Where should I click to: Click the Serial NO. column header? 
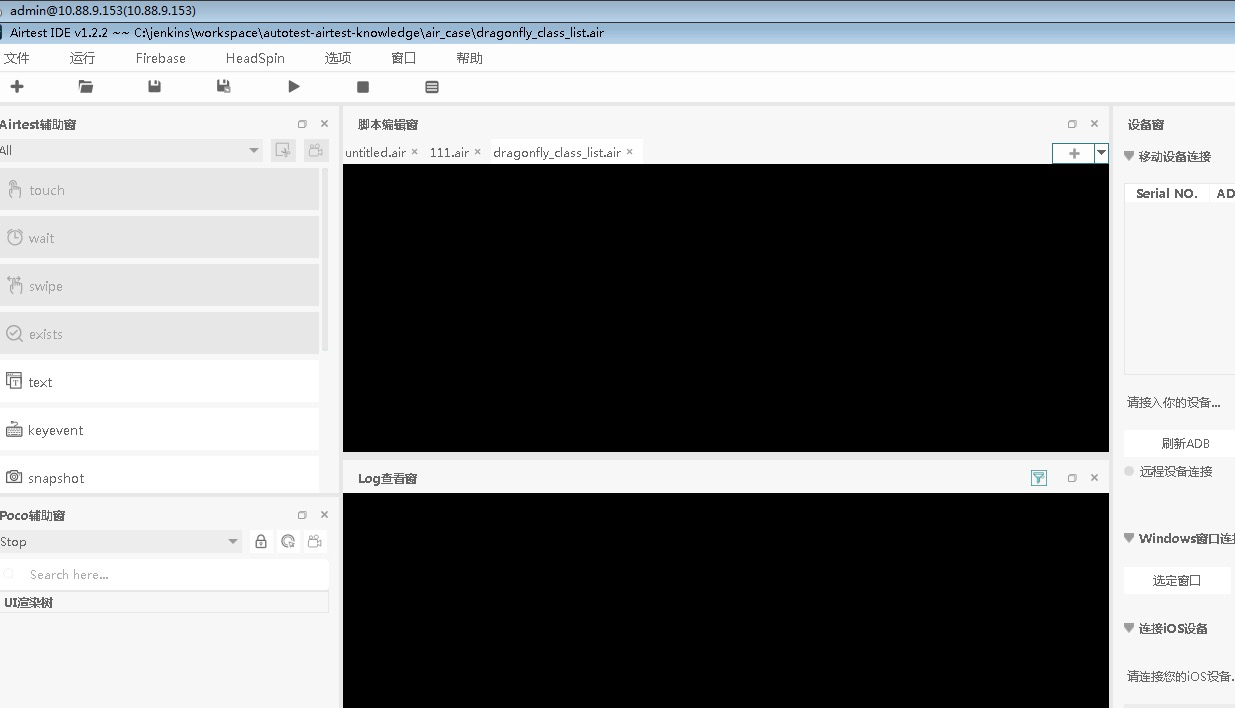[x=1166, y=193]
